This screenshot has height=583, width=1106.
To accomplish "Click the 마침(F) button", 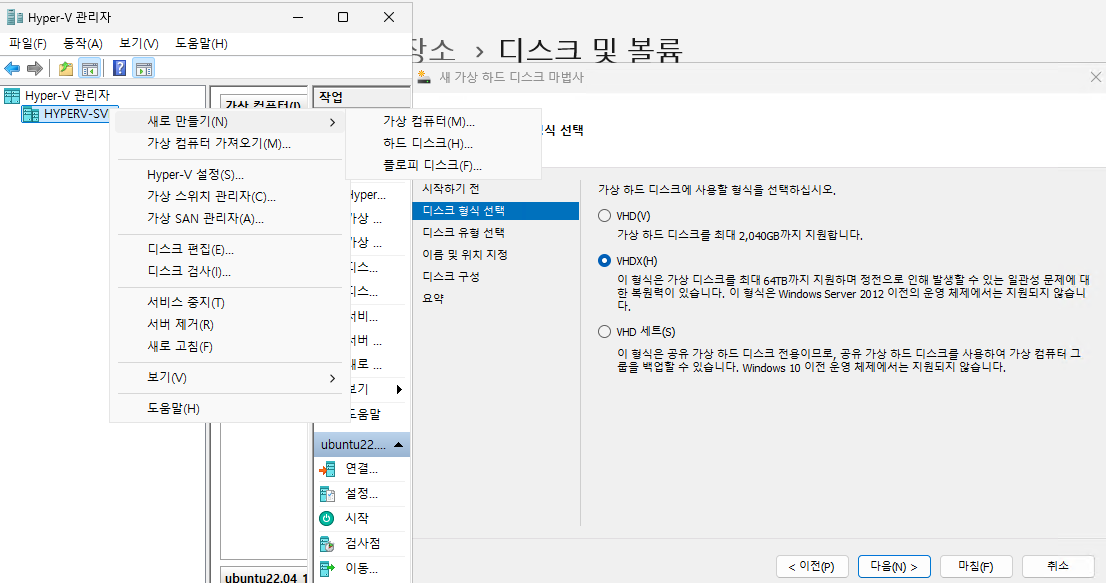I will coord(976,566).
